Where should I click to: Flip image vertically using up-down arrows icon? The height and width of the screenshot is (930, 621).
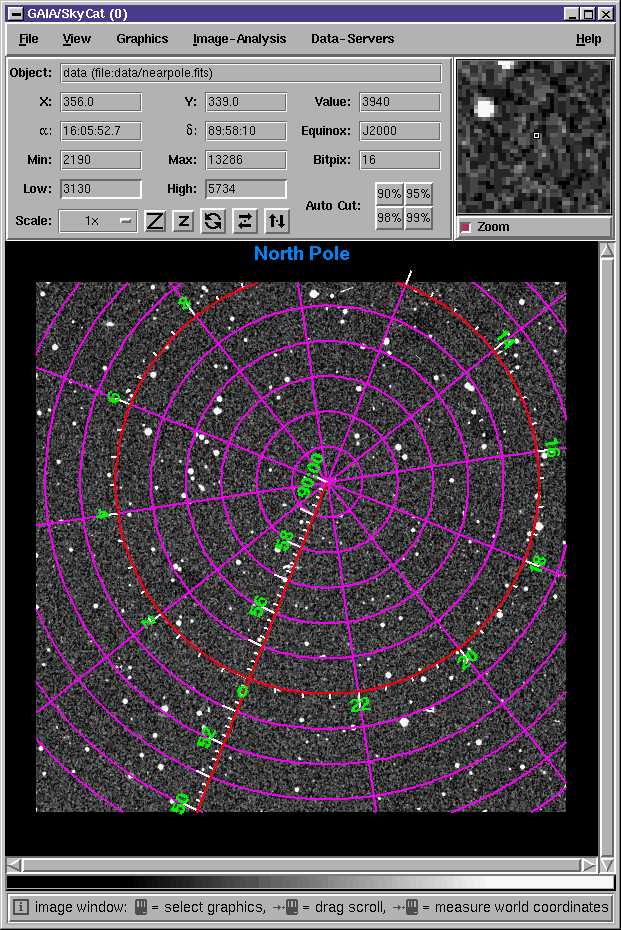click(277, 221)
